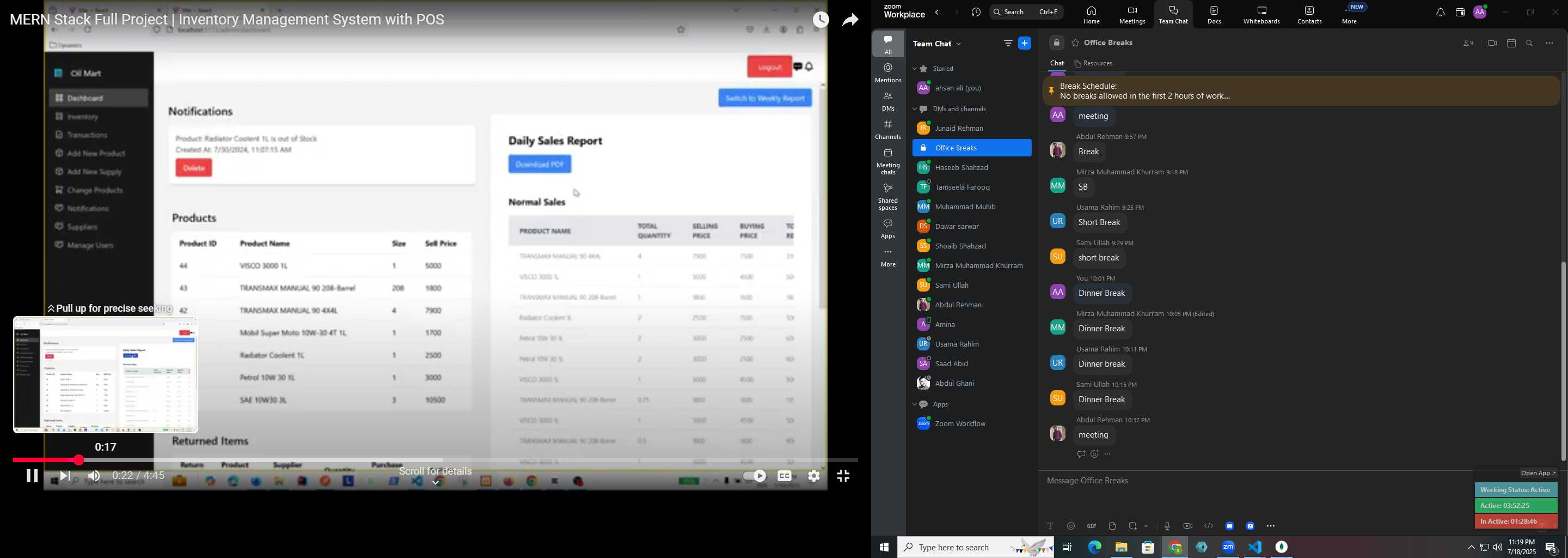
Task: Go back using Zoom's back arrow
Action: pos(938,12)
